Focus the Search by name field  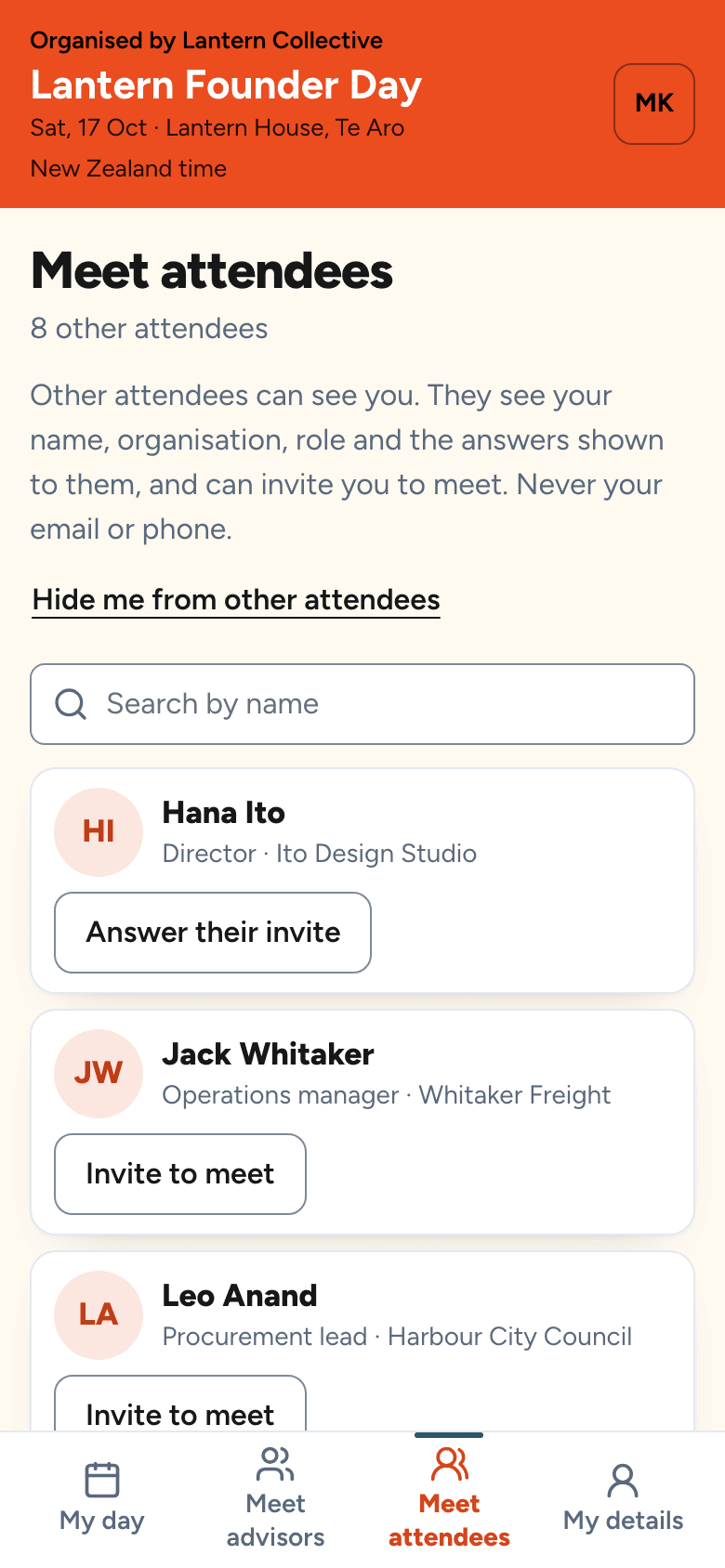coord(362,704)
